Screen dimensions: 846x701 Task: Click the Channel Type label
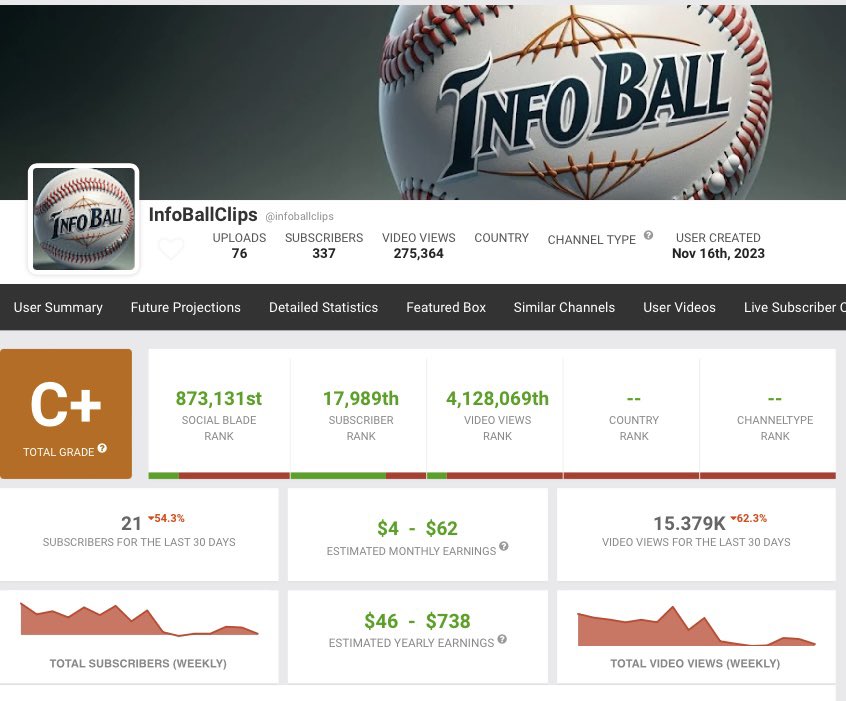point(591,240)
